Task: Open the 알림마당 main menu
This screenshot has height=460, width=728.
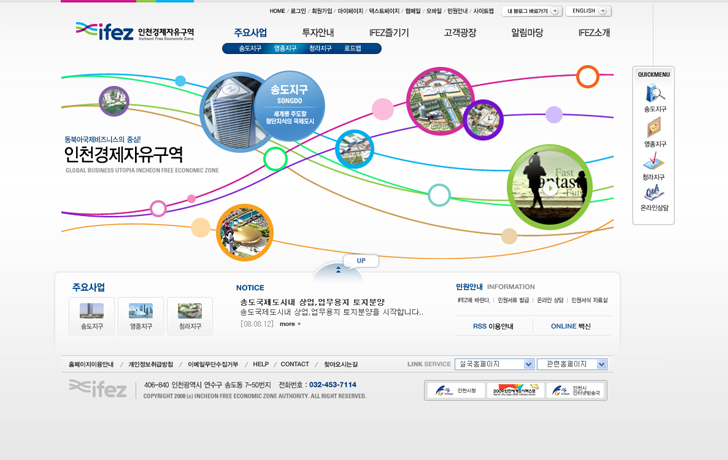Action: 527,32
